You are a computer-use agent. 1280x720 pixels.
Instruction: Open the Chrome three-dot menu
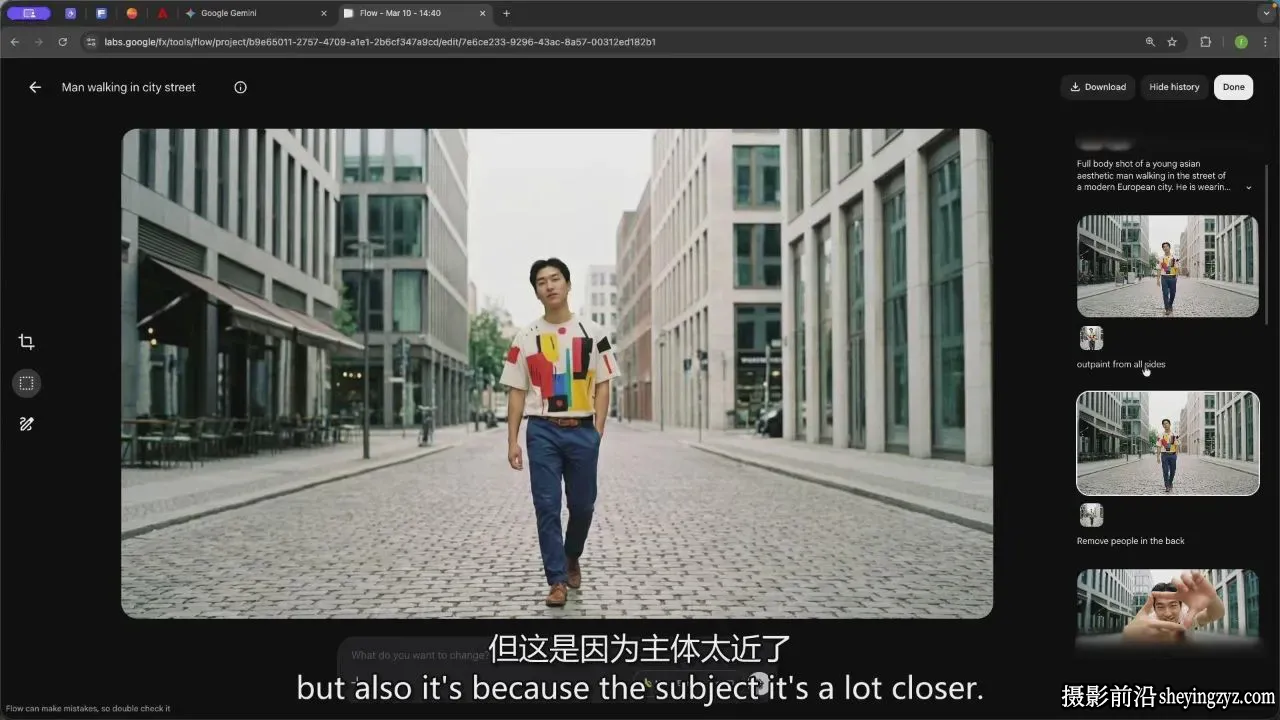coord(1266,42)
